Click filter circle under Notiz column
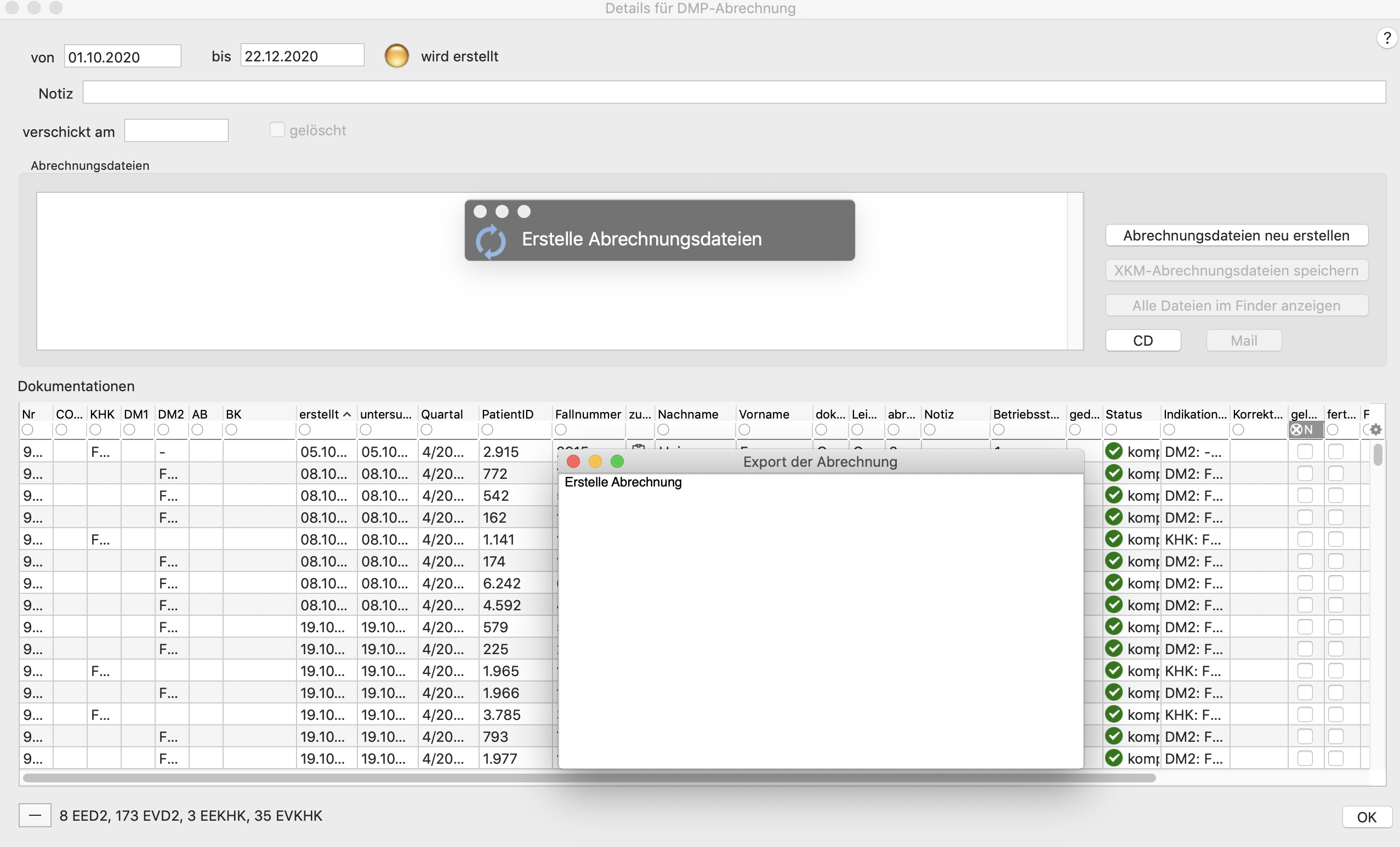Screen dimensions: 1400x847 930,430
